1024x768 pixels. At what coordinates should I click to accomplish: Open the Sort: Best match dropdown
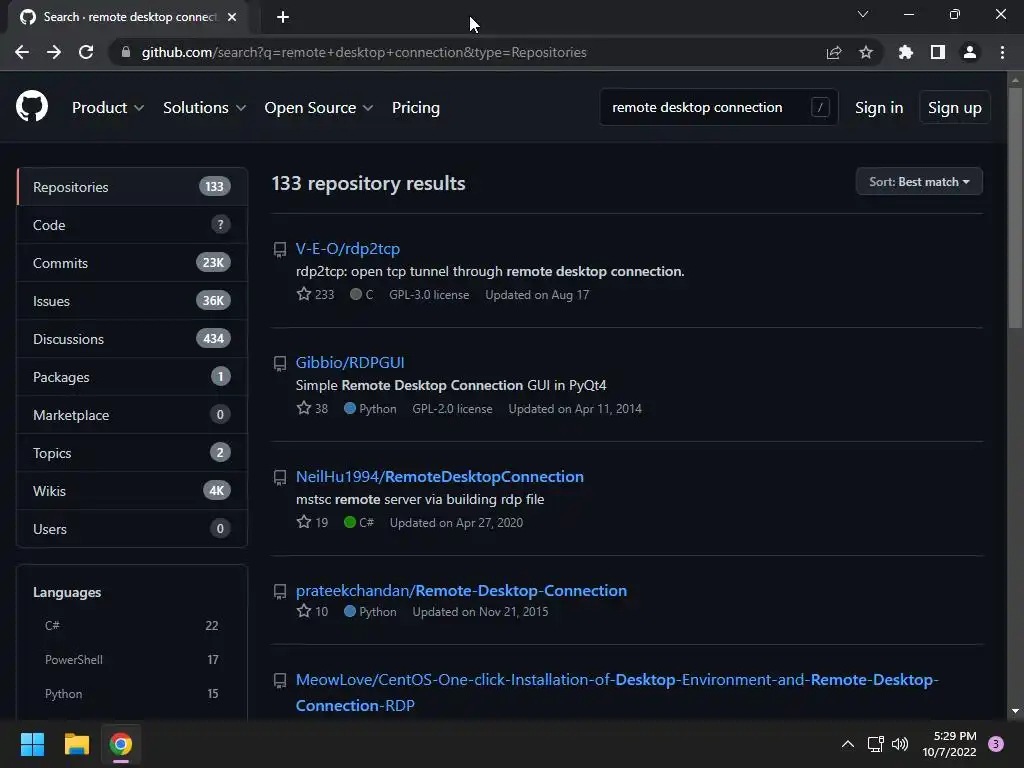click(x=919, y=182)
